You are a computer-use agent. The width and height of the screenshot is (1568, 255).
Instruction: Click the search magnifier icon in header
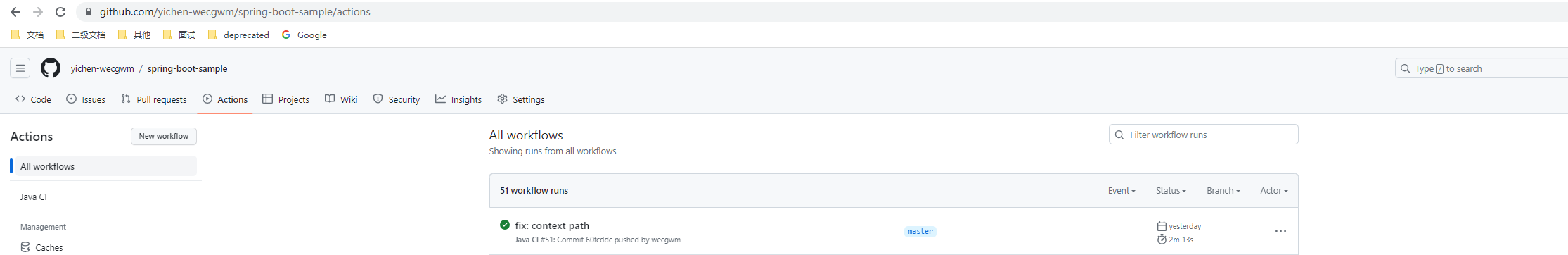pos(1405,68)
